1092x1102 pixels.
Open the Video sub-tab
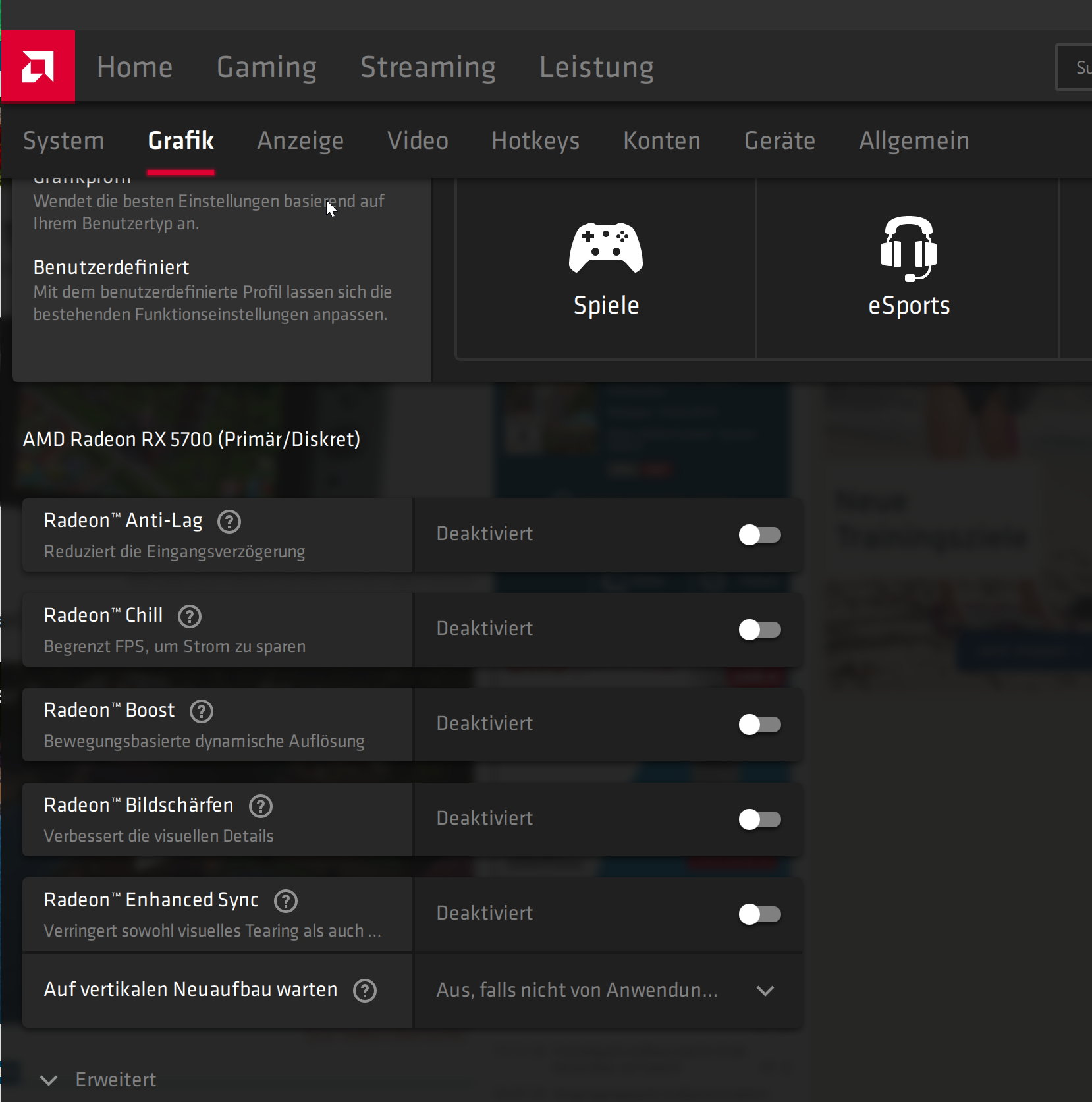[x=418, y=141]
